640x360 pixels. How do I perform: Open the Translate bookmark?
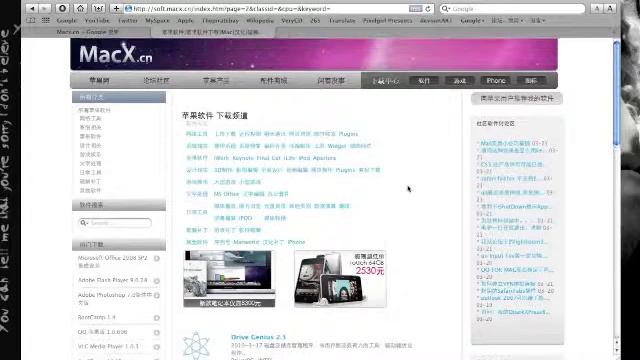[x=342, y=20]
